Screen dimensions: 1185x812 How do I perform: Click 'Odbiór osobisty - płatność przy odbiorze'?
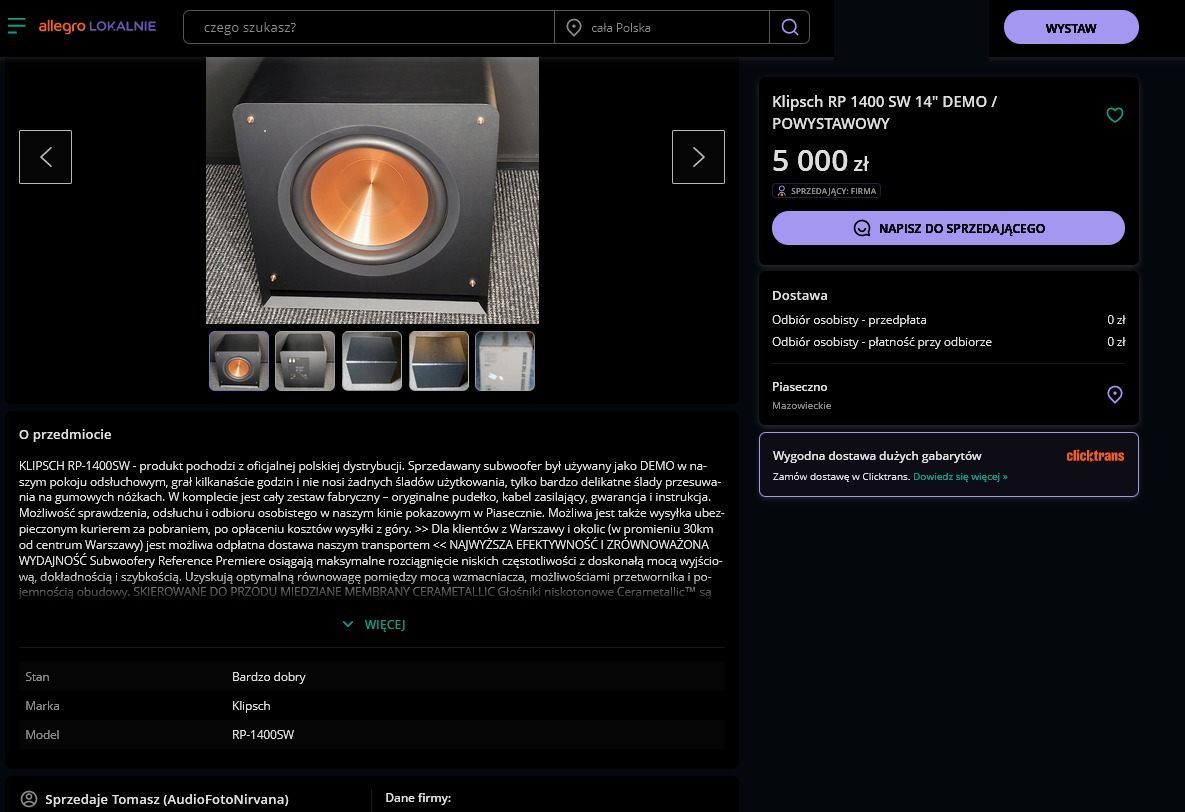pos(881,342)
